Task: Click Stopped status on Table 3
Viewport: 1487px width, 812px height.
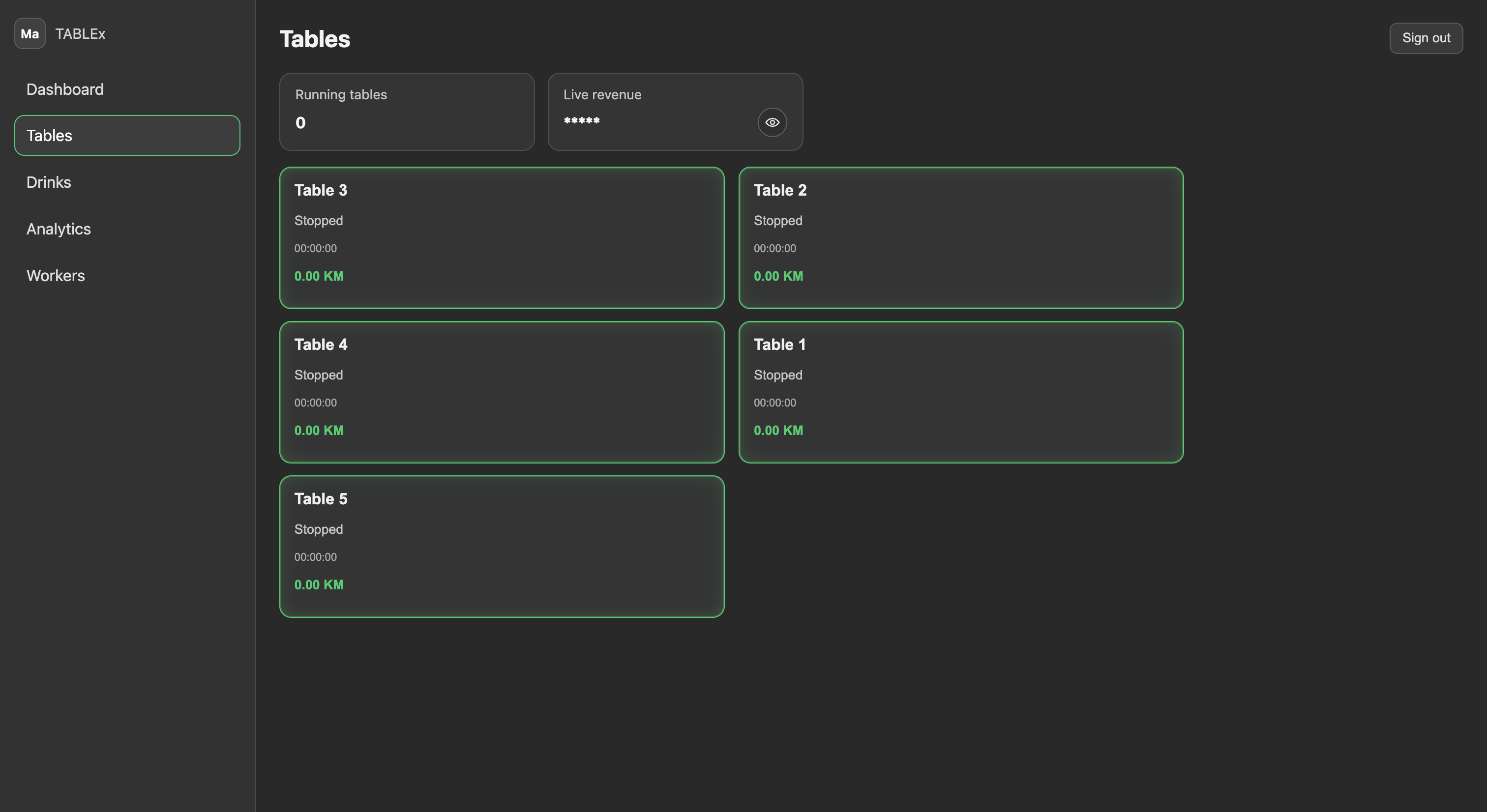Action: pyautogui.click(x=319, y=221)
